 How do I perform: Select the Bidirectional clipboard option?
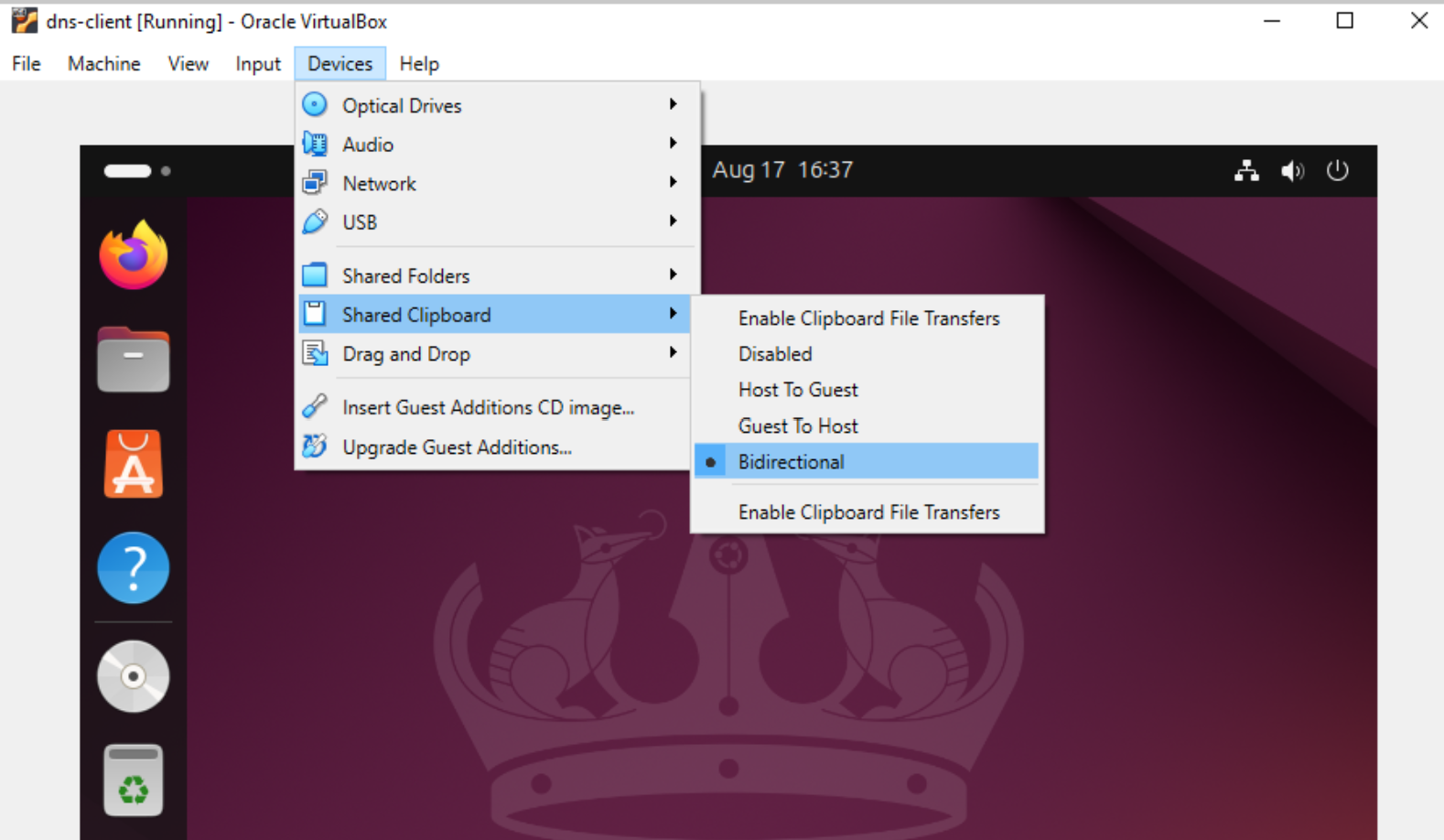coord(867,461)
